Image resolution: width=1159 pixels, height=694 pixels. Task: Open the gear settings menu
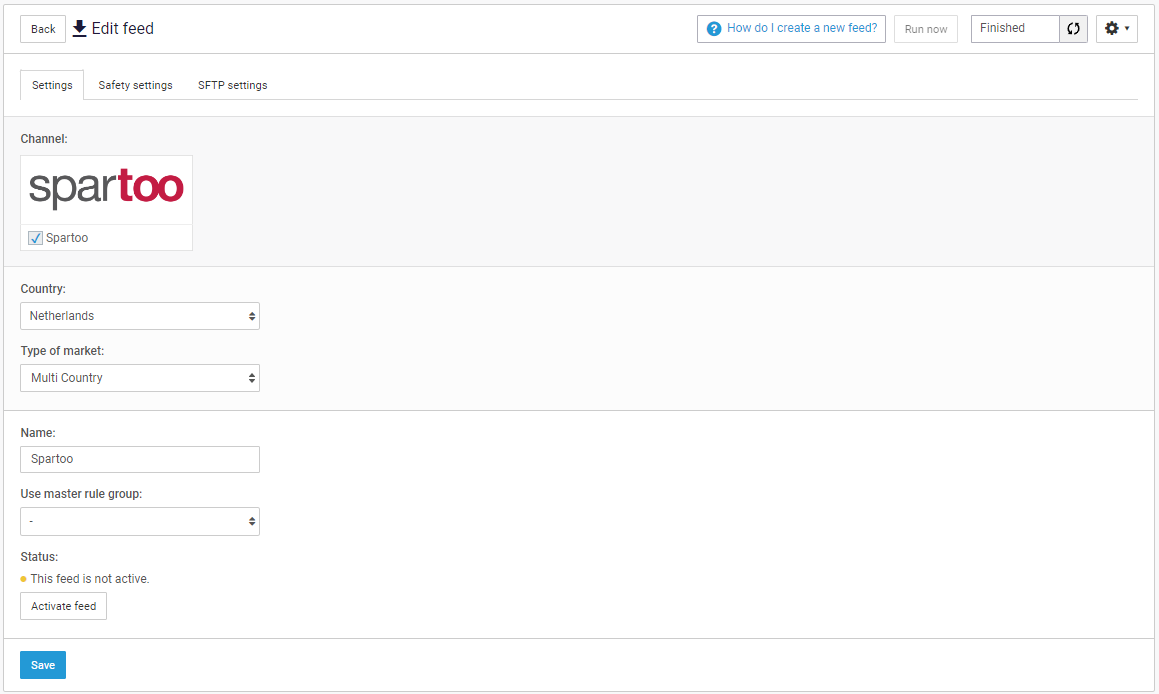click(1116, 29)
